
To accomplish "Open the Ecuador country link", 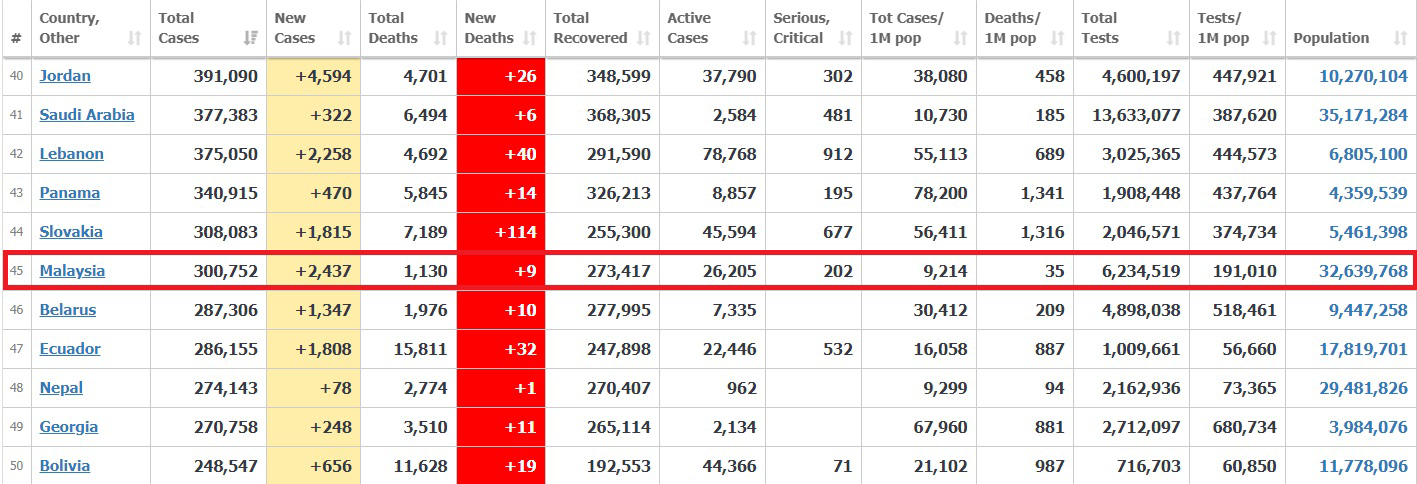I will pyautogui.click(x=70, y=349).
